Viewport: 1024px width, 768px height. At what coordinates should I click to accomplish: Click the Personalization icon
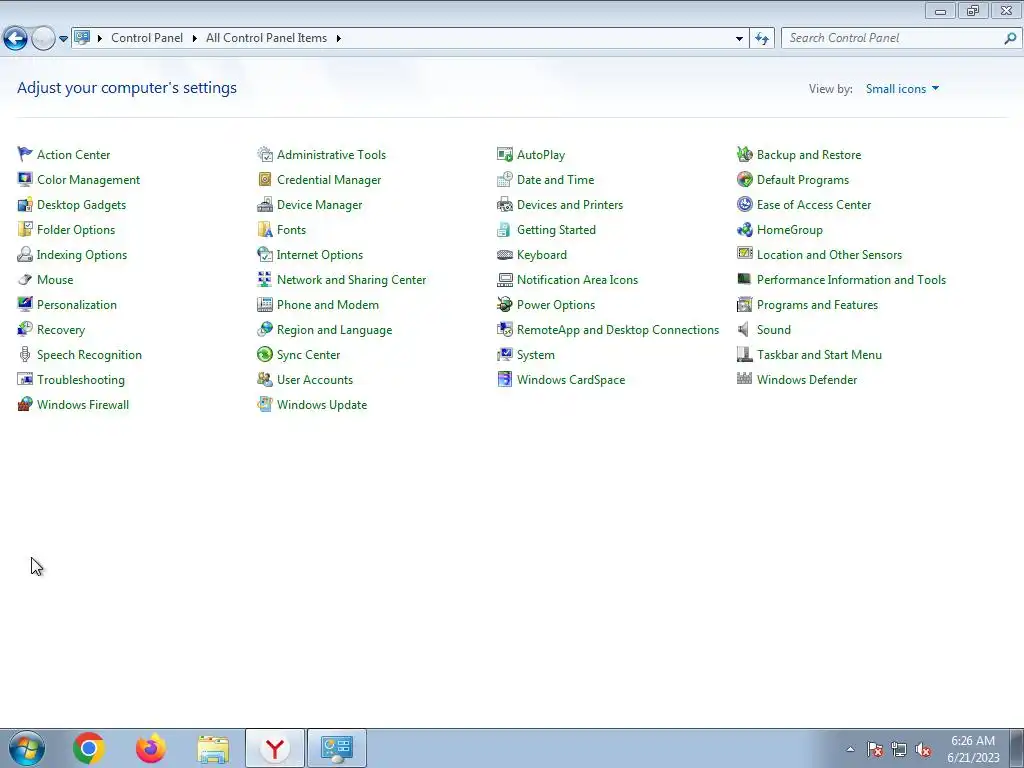coord(25,304)
